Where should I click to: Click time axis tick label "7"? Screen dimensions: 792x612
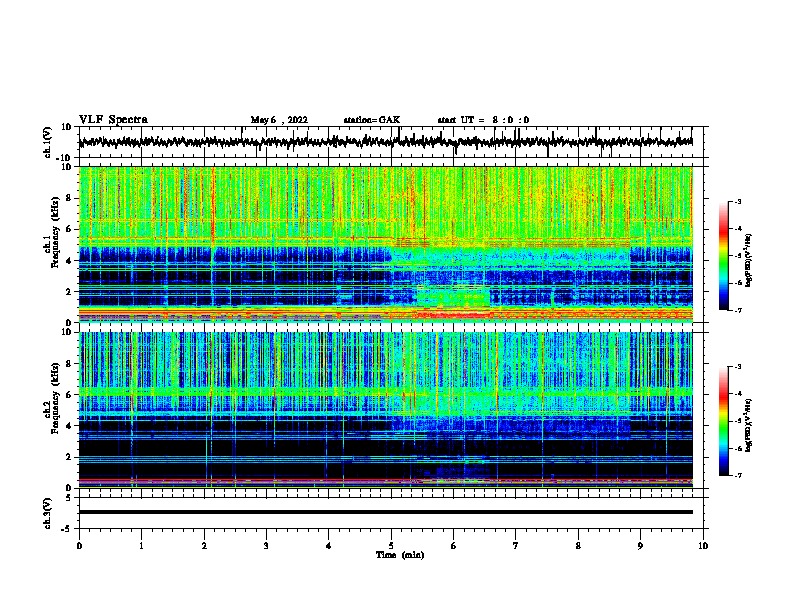click(516, 546)
